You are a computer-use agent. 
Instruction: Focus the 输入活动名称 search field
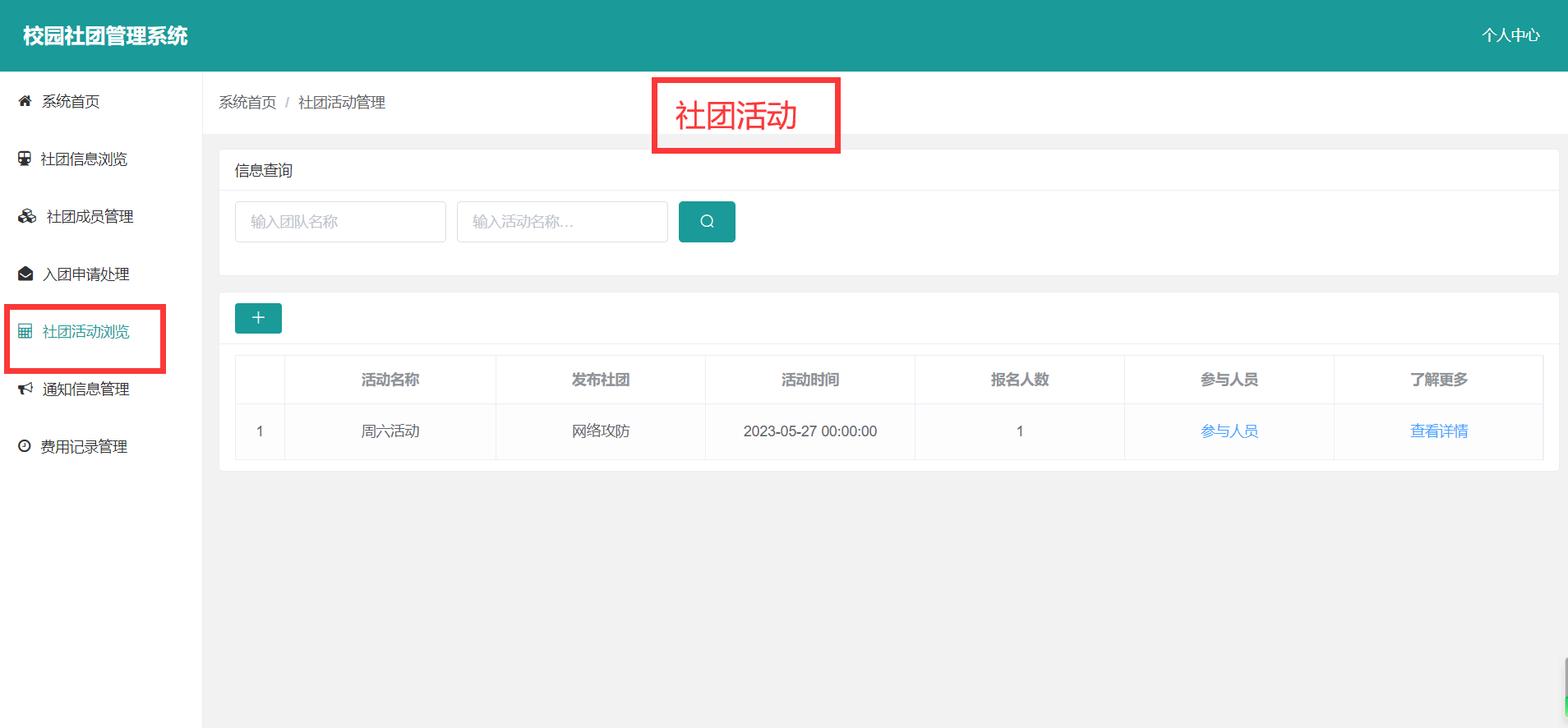coord(562,222)
